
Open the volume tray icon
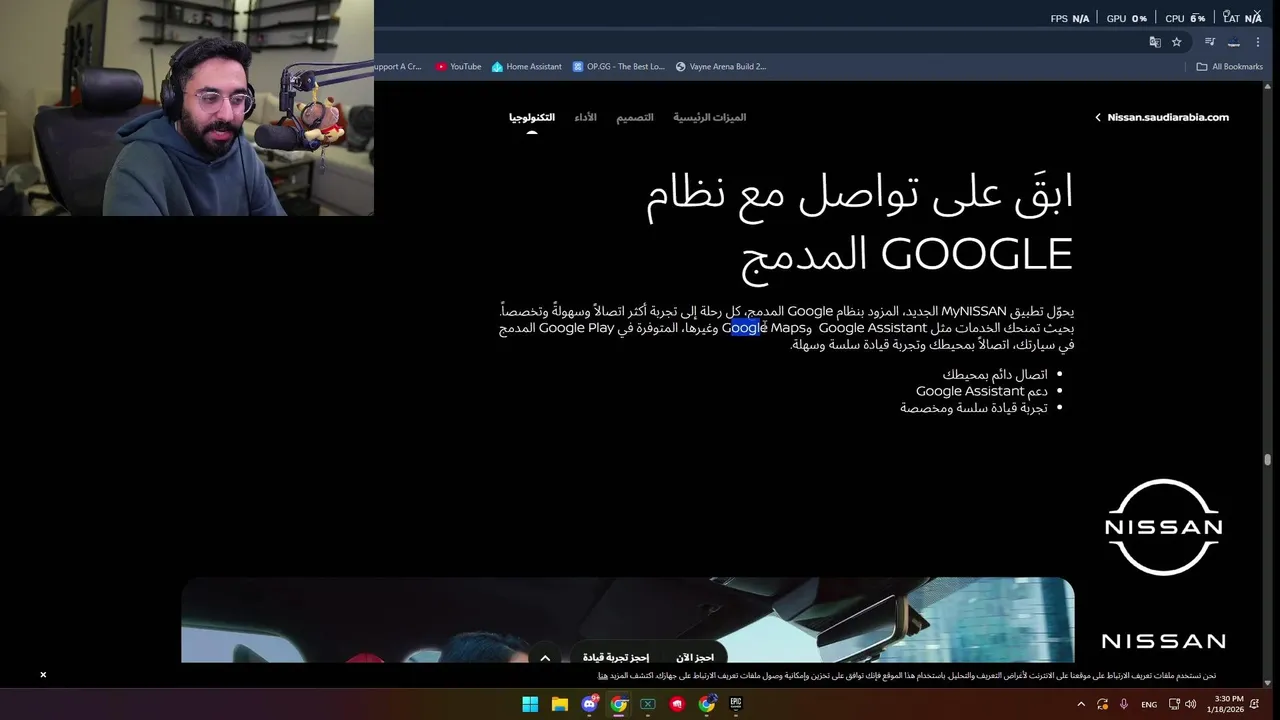[1190, 704]
